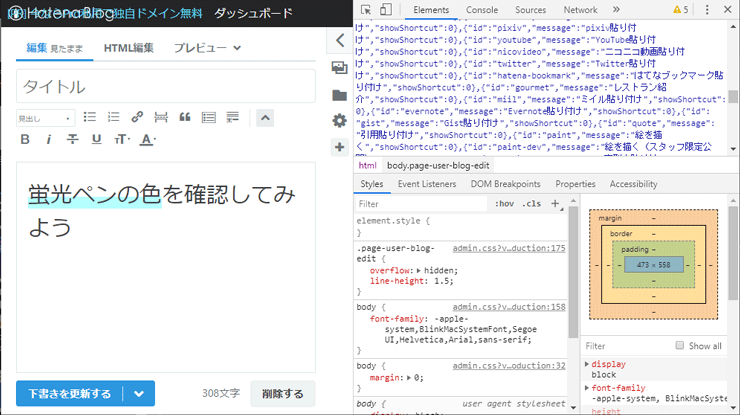Click 下書きを更新する button
Screen dimensions: 740x415
[69, 393]
